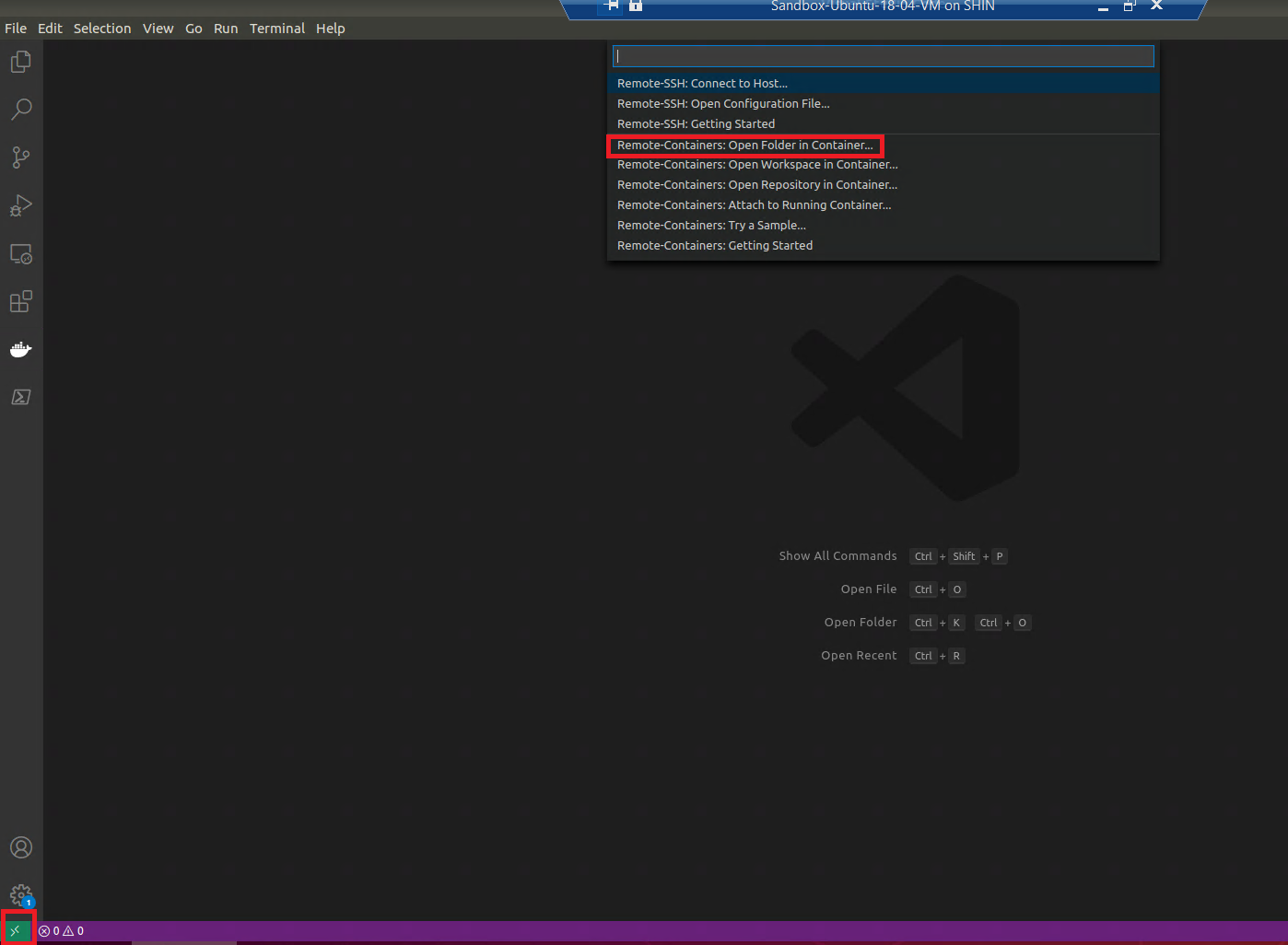The height and width of the screenshot is (945, 1288).
Task: Click the Open File label
Action: [x=869, y=589]
